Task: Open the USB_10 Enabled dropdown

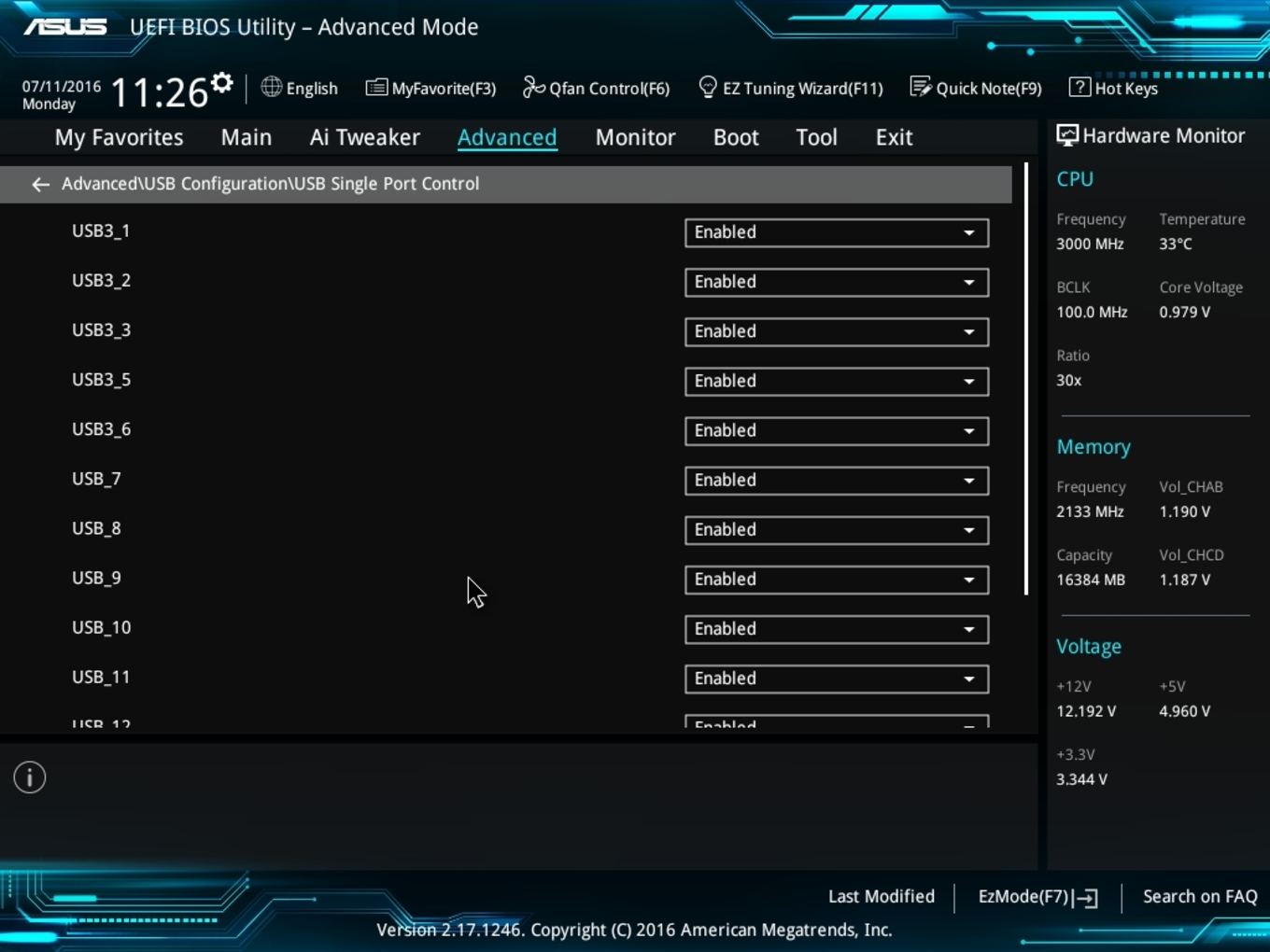Action: [837, 628]
